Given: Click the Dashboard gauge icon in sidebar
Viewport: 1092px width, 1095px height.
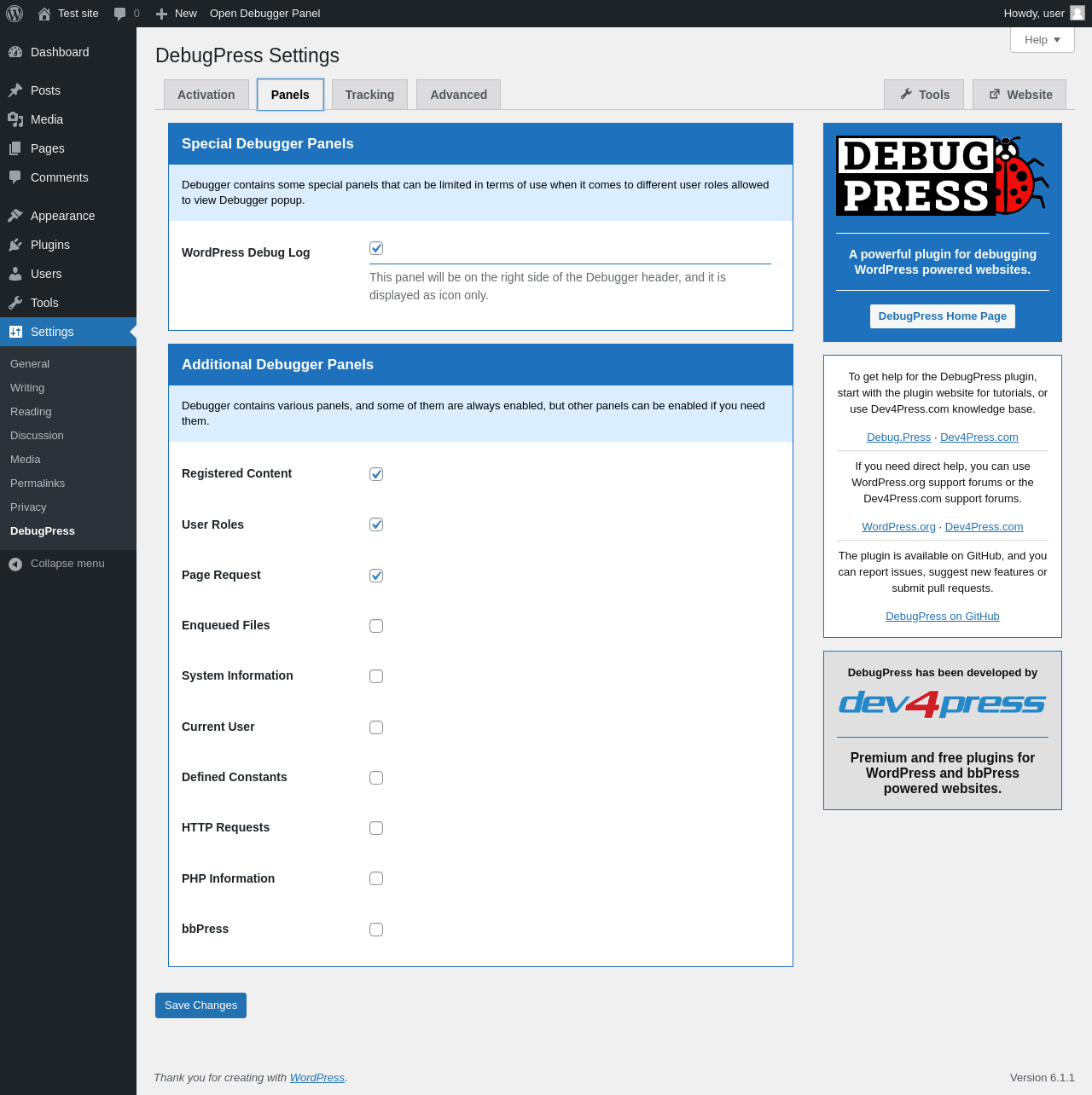Looking at the screenshot, I should click(x=15, y=52).
